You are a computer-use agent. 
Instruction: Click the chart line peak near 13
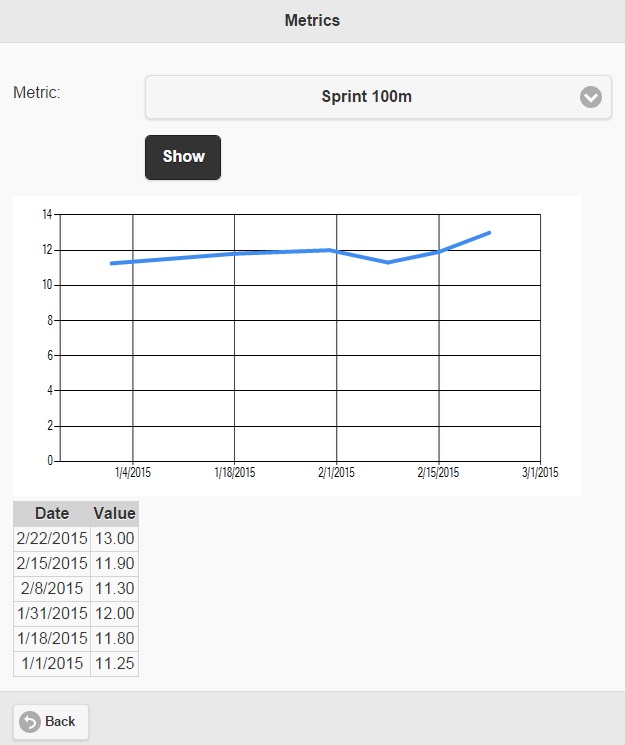point(489,233)
